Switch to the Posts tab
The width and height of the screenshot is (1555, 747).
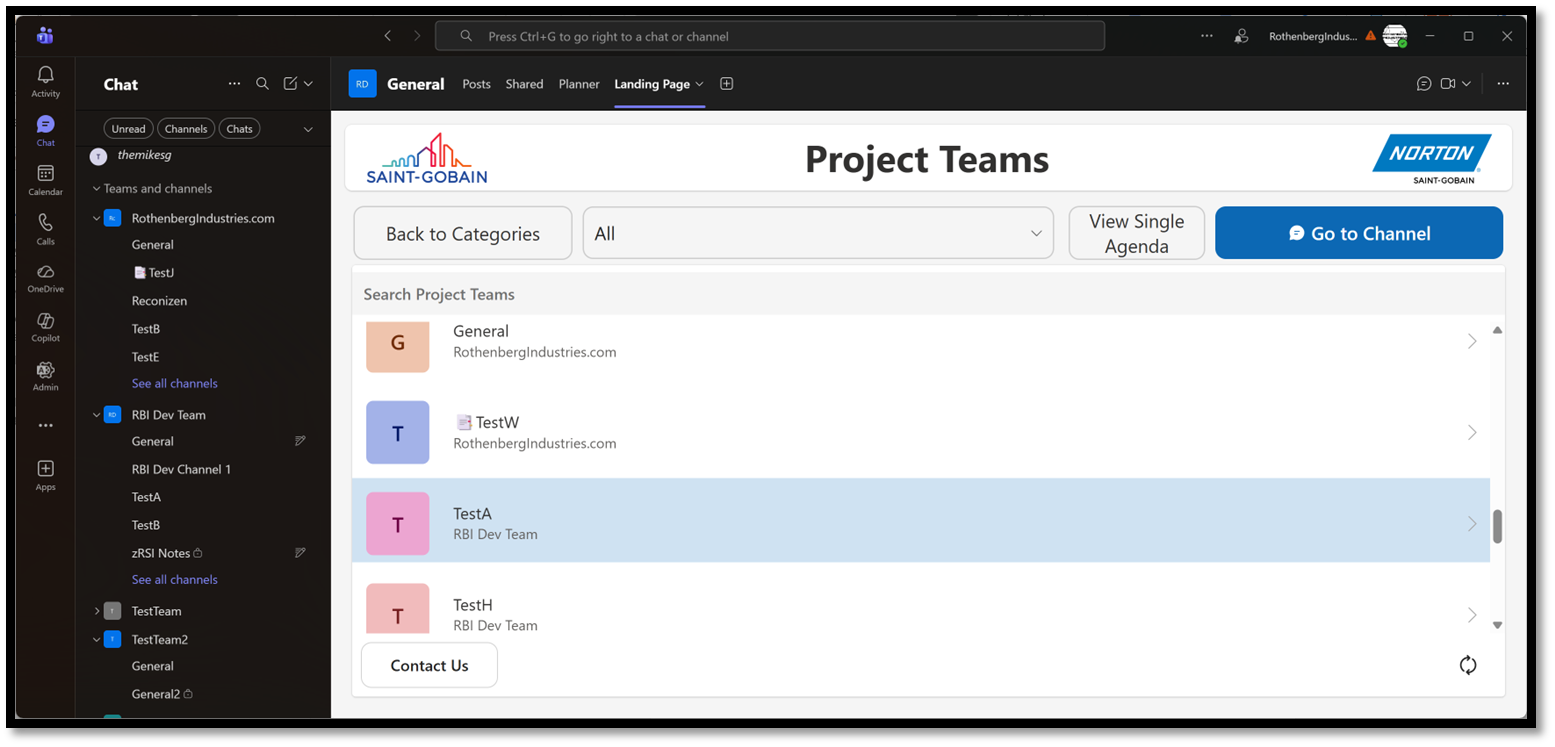[476, 84]
